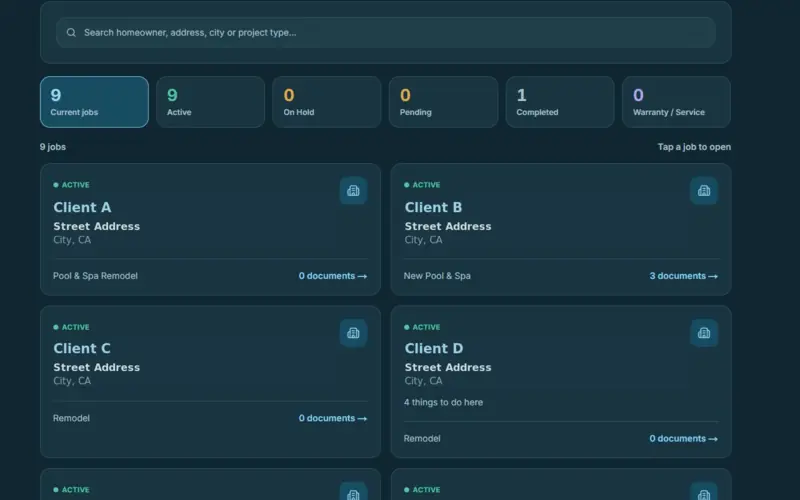Open the Client B job

tap(561, 230)
